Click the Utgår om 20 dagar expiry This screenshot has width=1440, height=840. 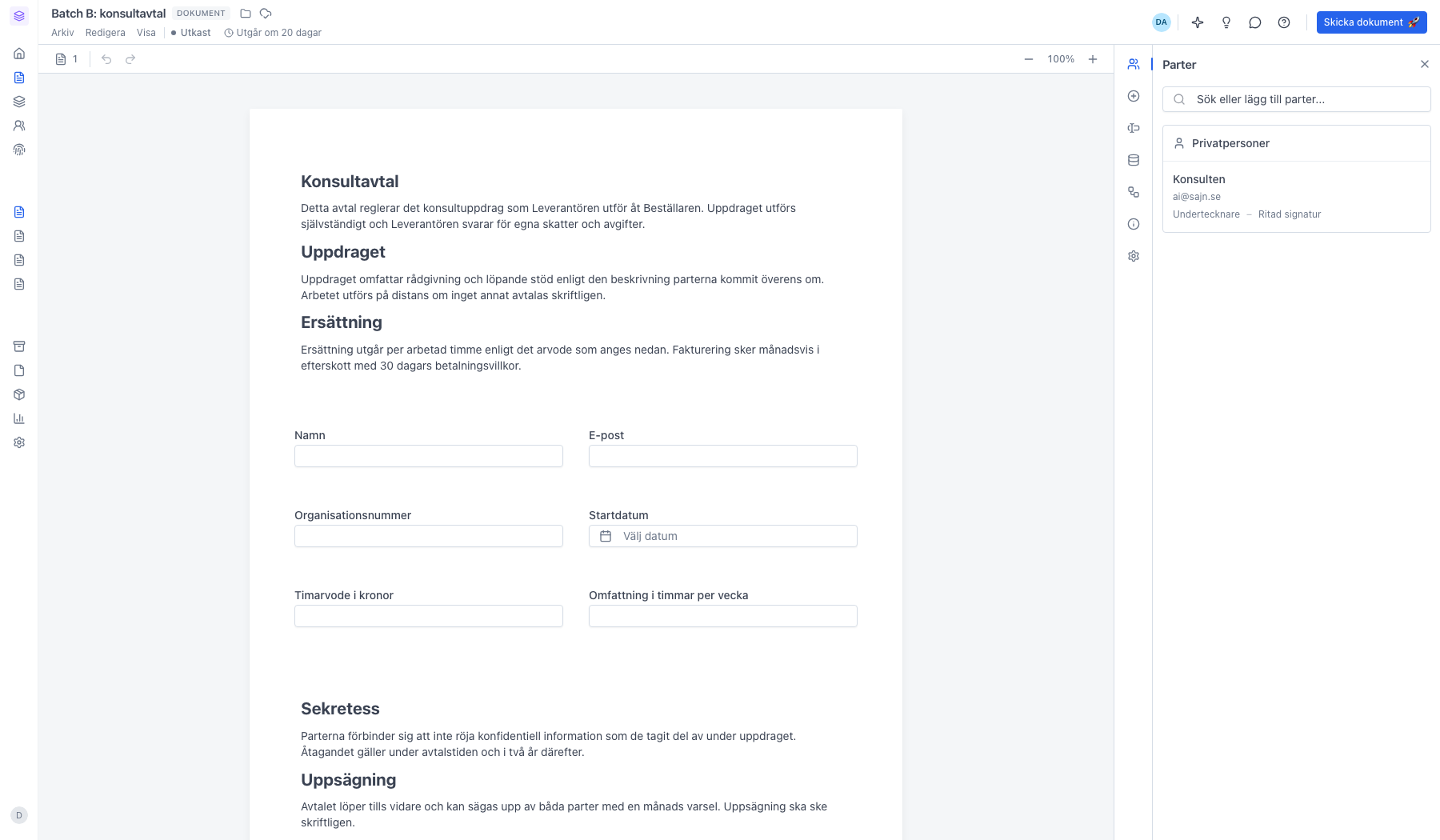point(273,33)
